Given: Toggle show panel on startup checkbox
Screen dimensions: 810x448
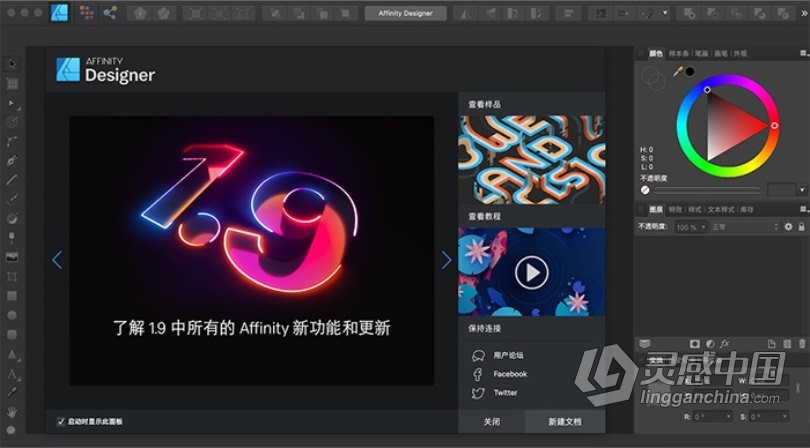Looking at the screenshot, I should 61,422.
